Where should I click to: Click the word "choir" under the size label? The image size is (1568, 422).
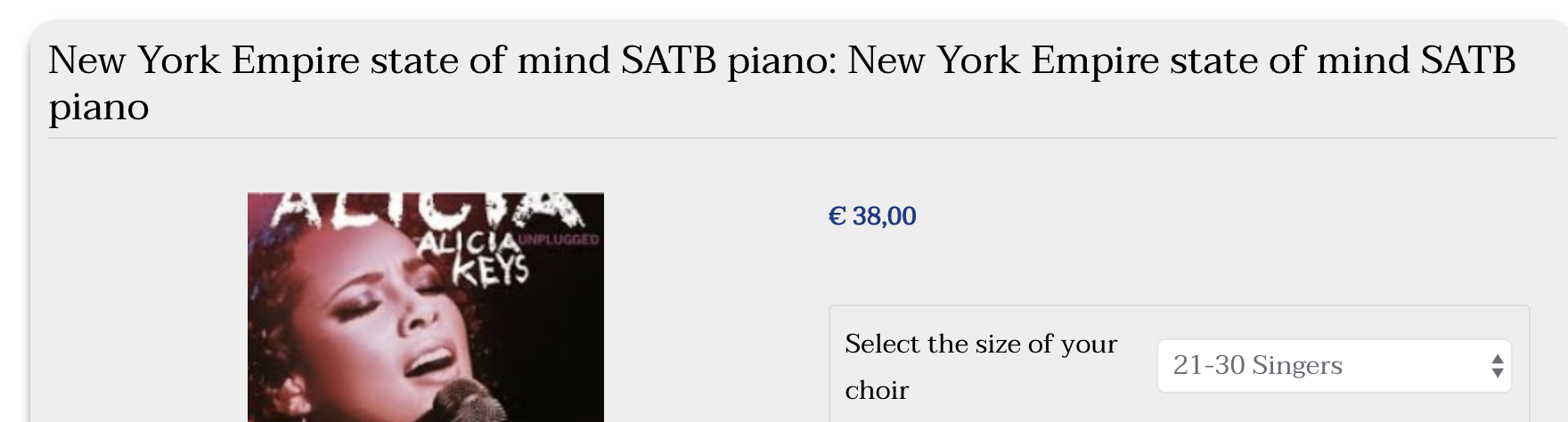(877, 390)
